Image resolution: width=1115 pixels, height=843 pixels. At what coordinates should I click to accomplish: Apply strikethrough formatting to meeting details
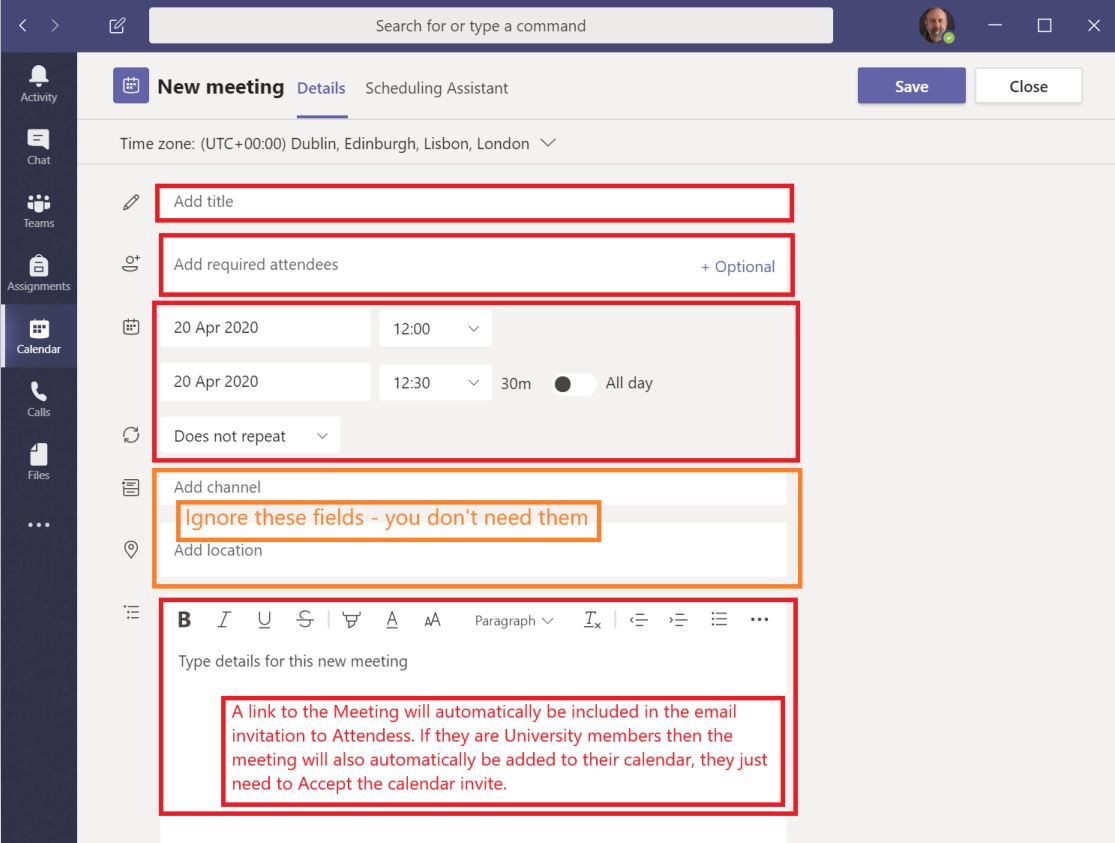click(x=304, y=620)
